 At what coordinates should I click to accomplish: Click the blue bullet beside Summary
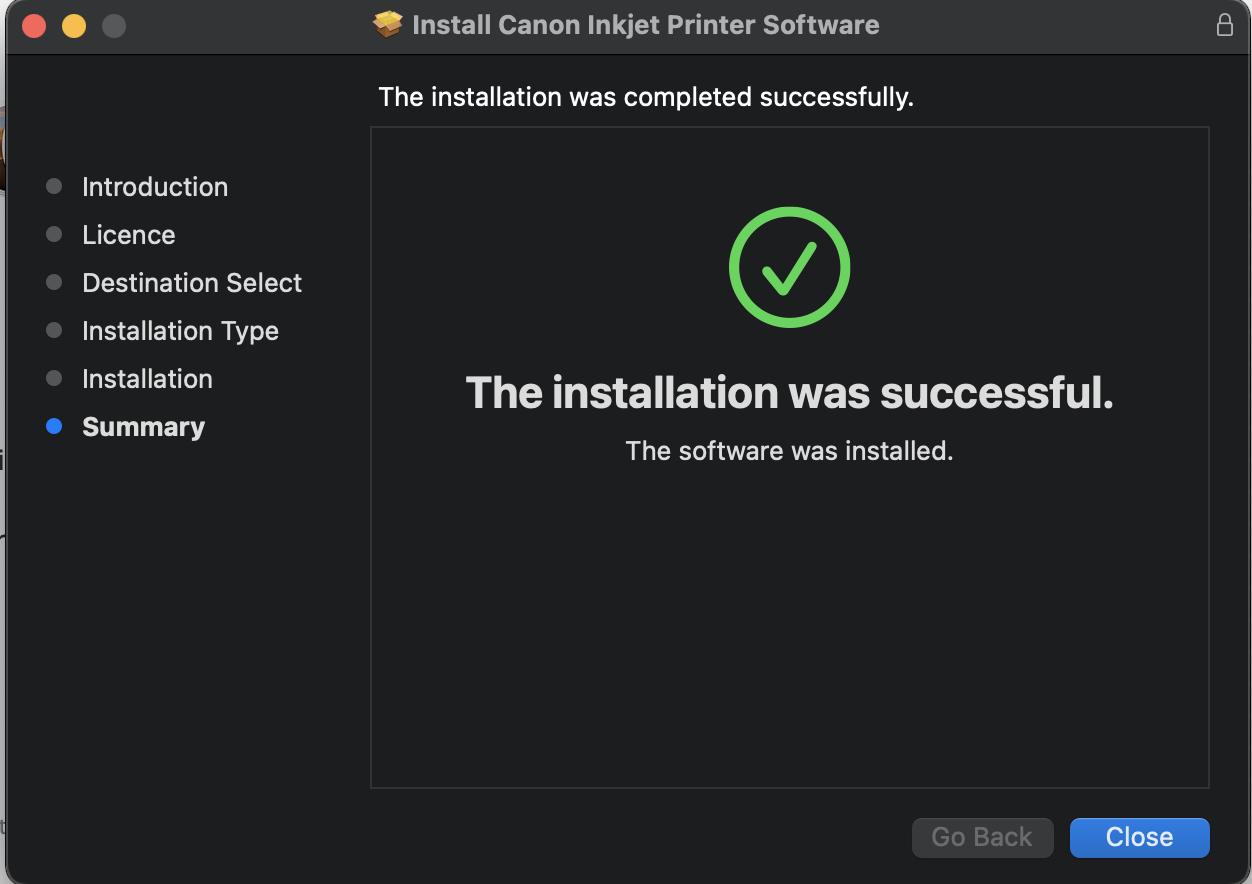point(54,426)
